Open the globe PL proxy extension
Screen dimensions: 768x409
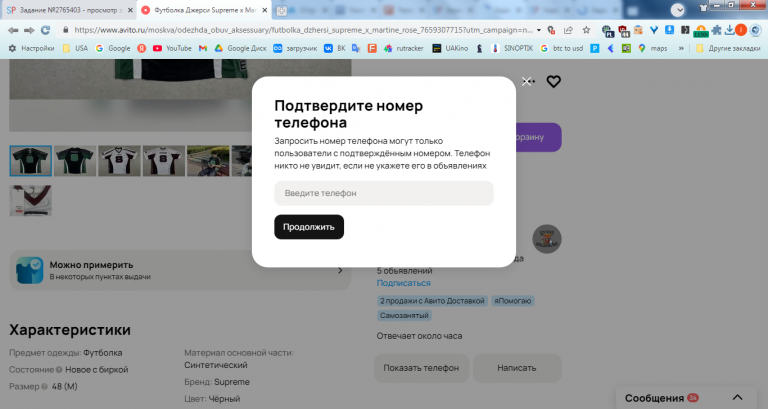point(608,31)
